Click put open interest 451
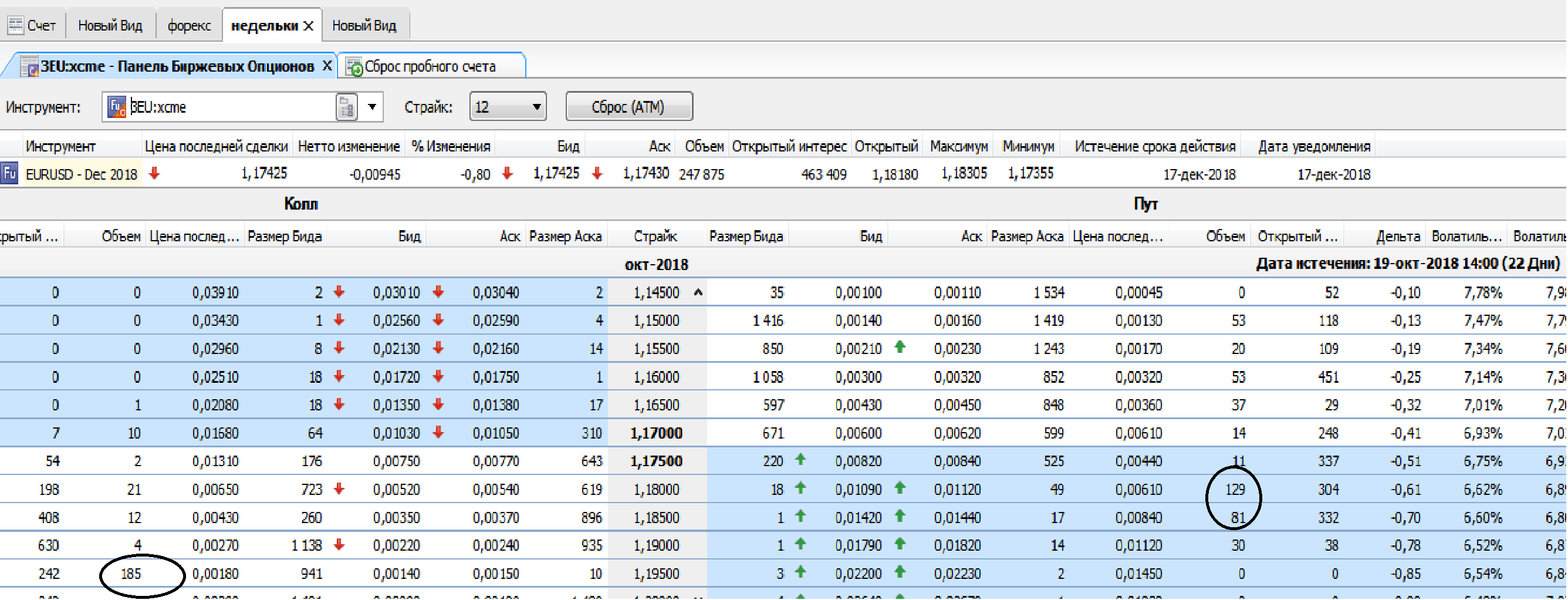1568x600 pixels. click(1327, 377)
